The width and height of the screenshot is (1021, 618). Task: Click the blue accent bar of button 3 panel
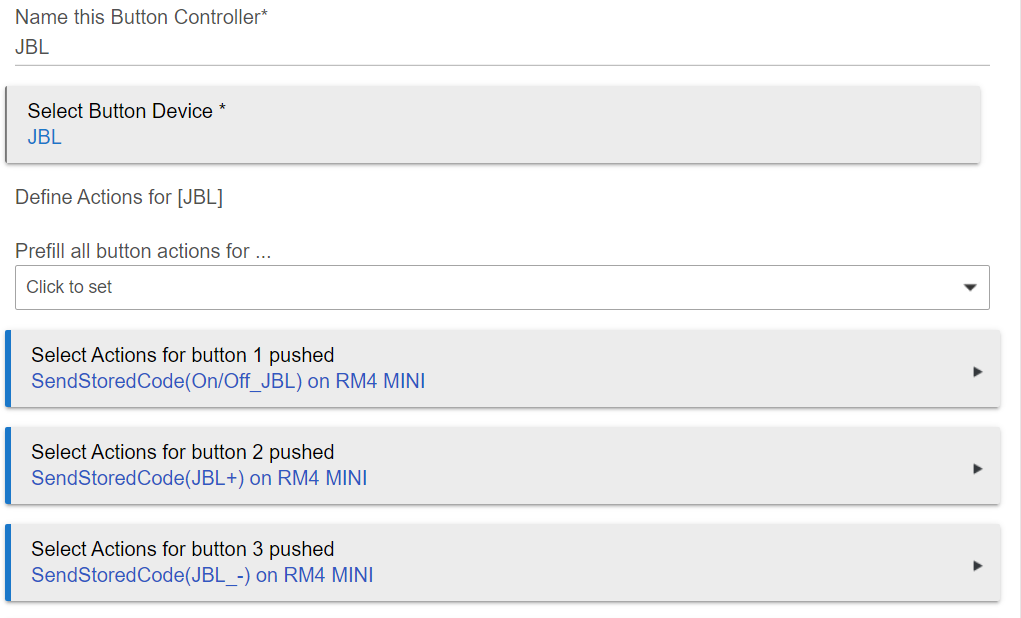[8, 563]
